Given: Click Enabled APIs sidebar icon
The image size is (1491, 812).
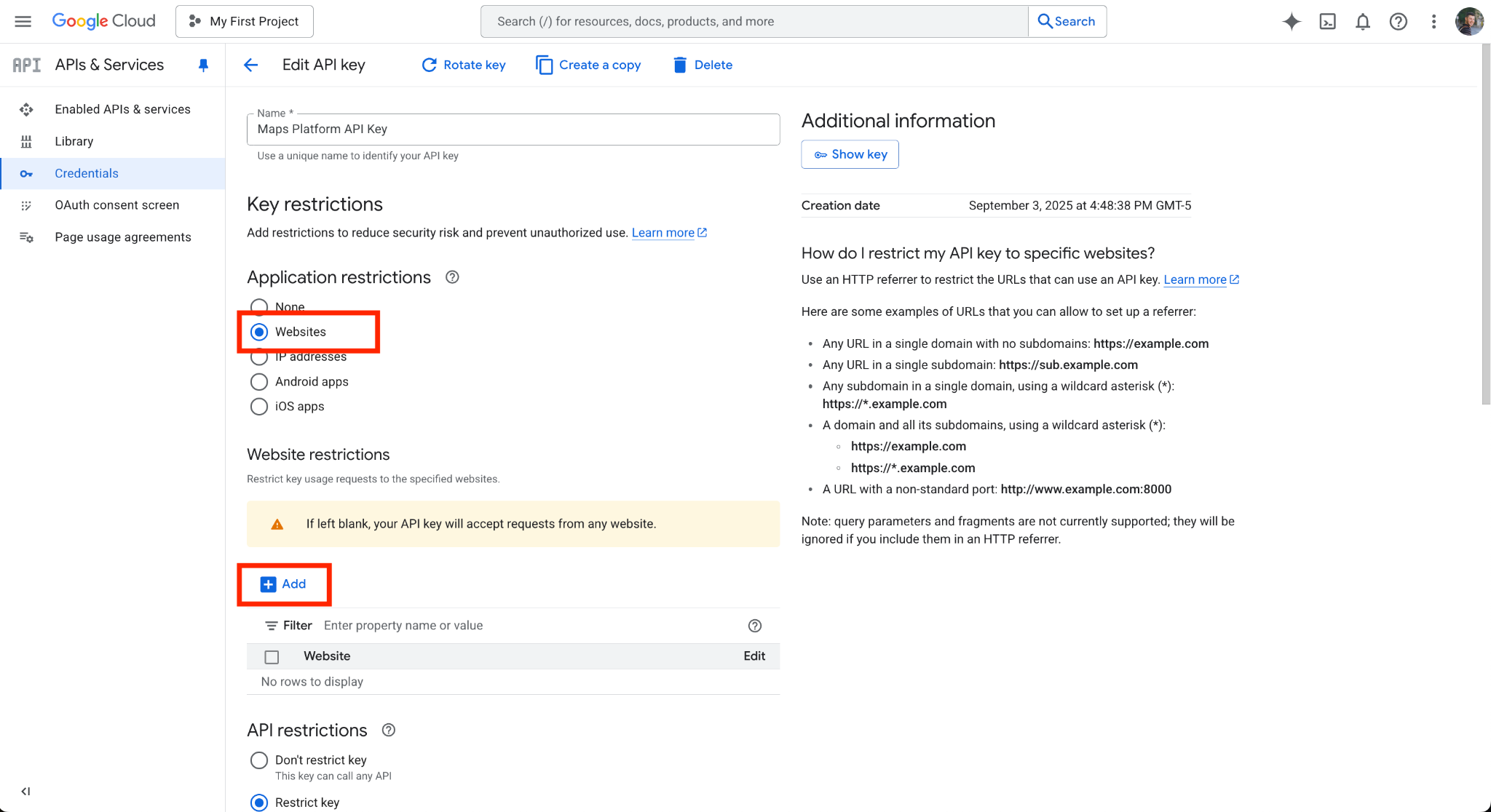Looking at the screenshot, I should pyautogui.click(x=26, y=109).
